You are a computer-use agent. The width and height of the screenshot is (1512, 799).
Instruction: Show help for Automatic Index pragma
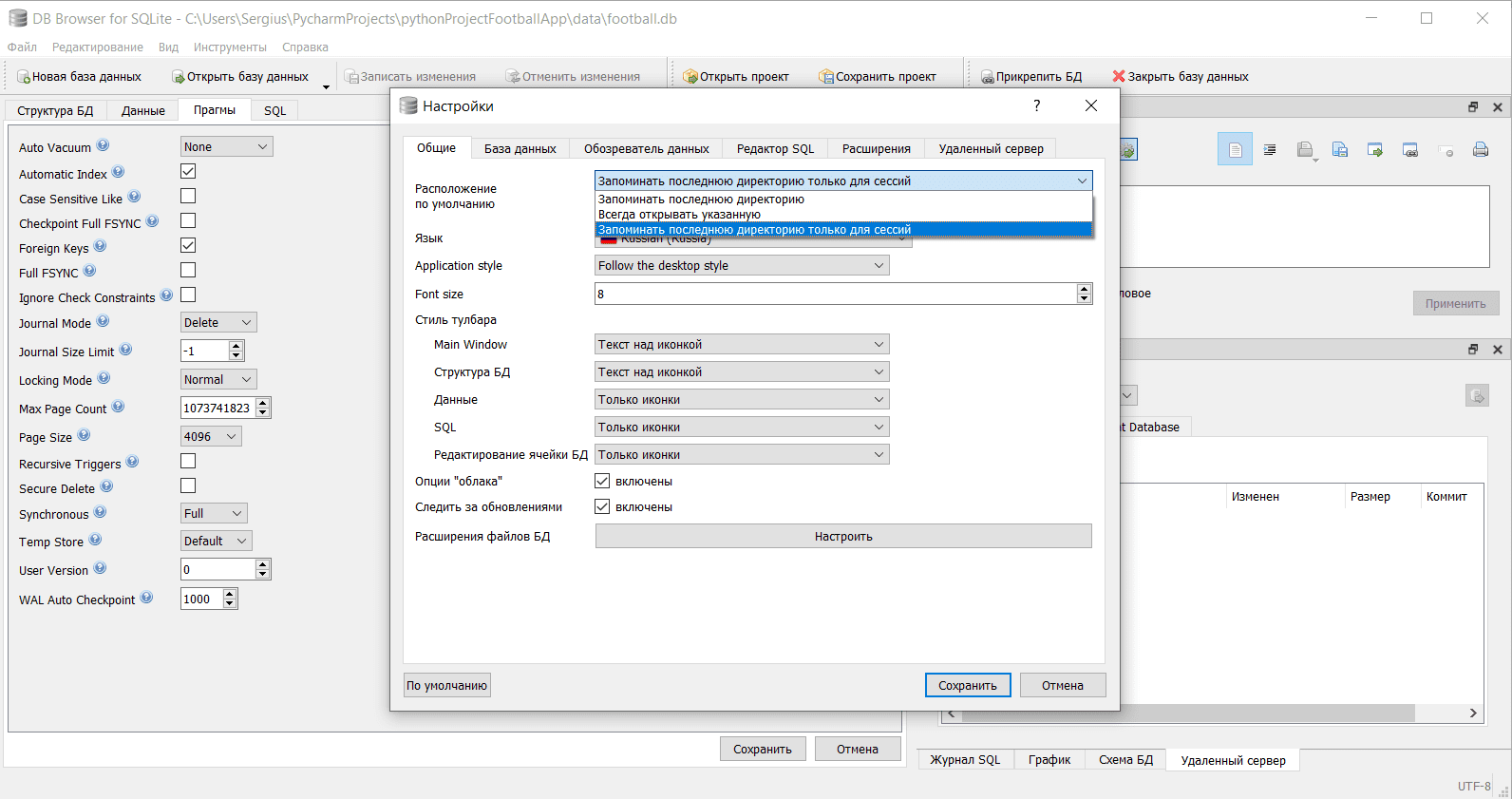(x=118, y=172)
